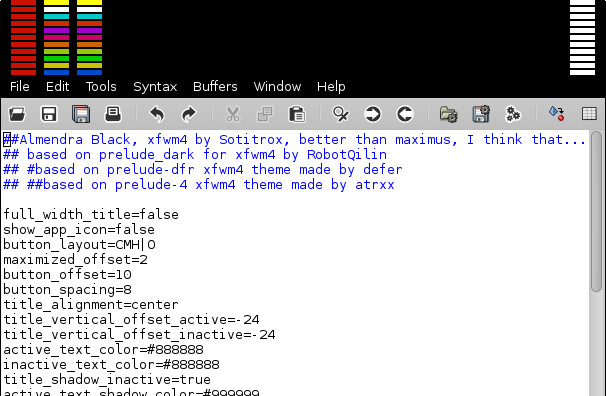Place cursor on 'maximized_offset=2' line
The image size is (606, 396).
pyautogui.click(x=75, y=260)
